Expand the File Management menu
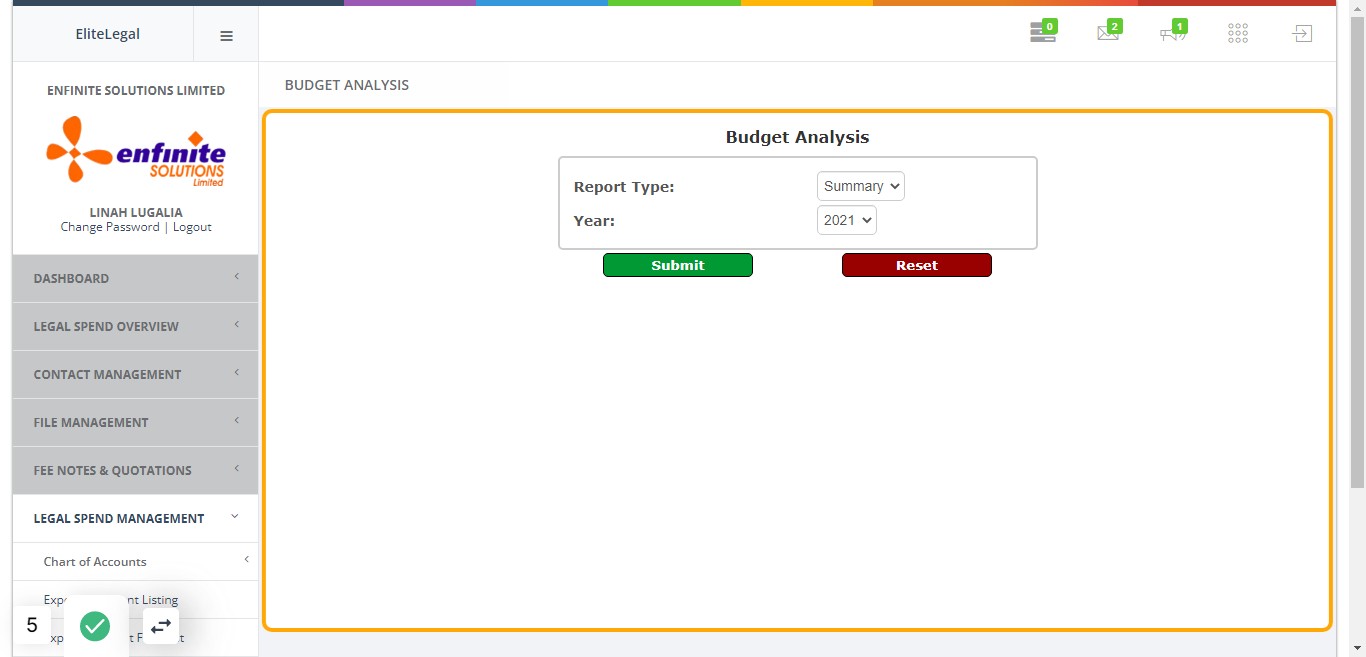The width and height of the screenshot is (1366, 657). tap(135, 422)
